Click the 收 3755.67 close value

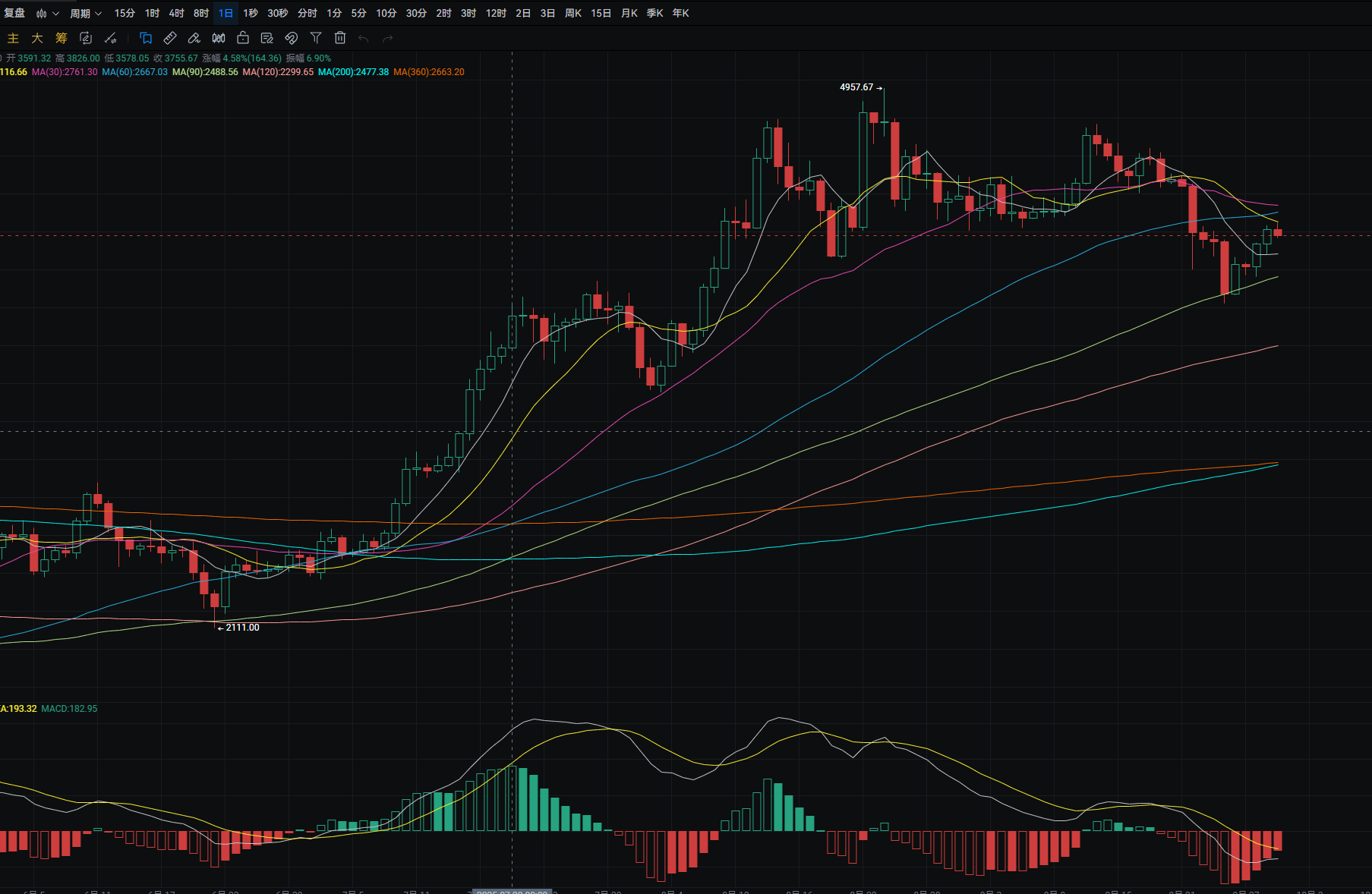(175, 58)
